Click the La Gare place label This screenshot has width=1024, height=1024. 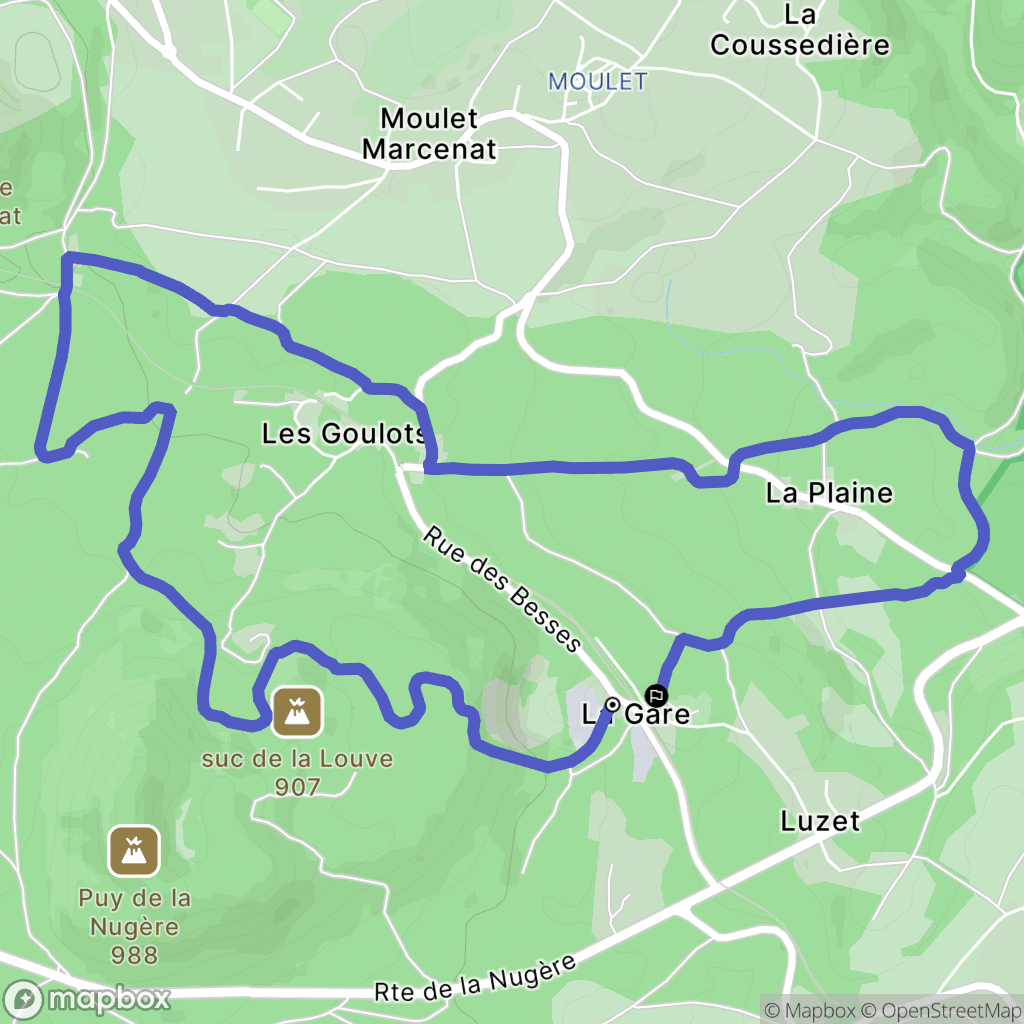(x=636, y=714)
